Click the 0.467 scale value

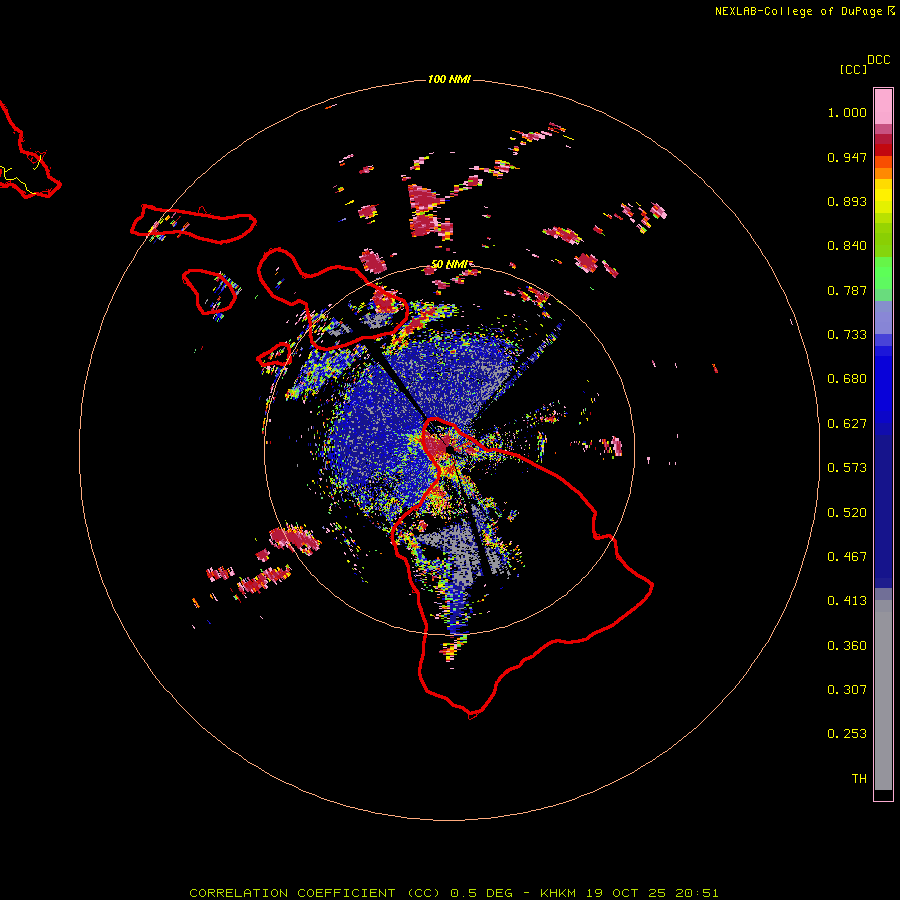[847, 557]
